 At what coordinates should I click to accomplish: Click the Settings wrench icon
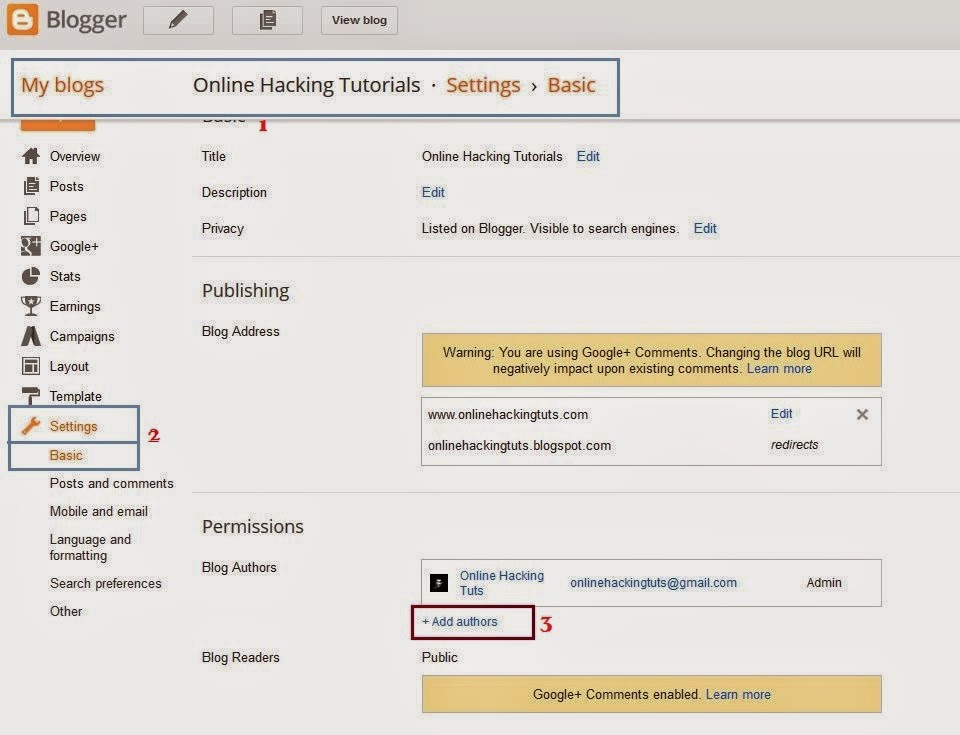click(x=31, y=426)
